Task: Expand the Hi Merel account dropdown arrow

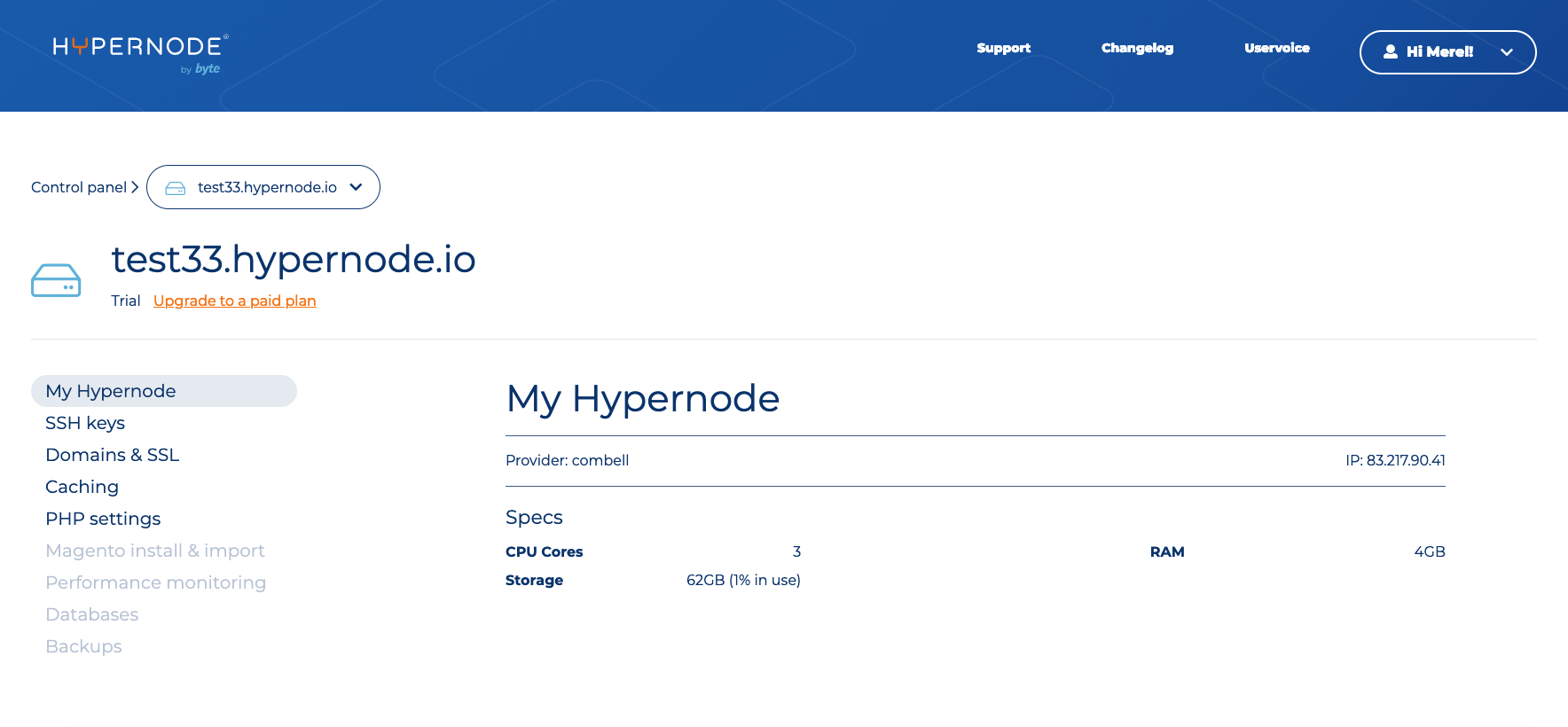Action: 1506,52
